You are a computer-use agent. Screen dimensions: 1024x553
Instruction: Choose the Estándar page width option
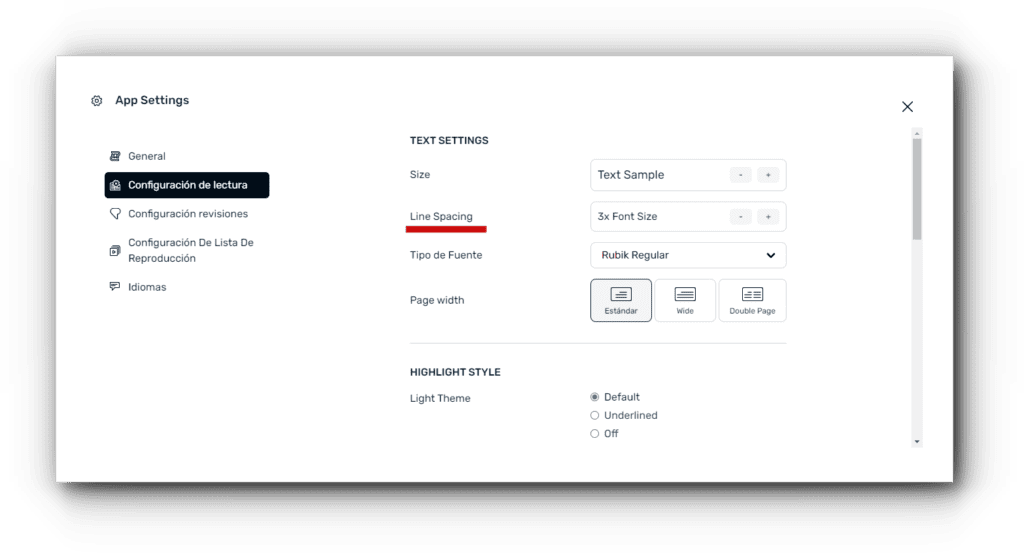(x=621, y=300)
